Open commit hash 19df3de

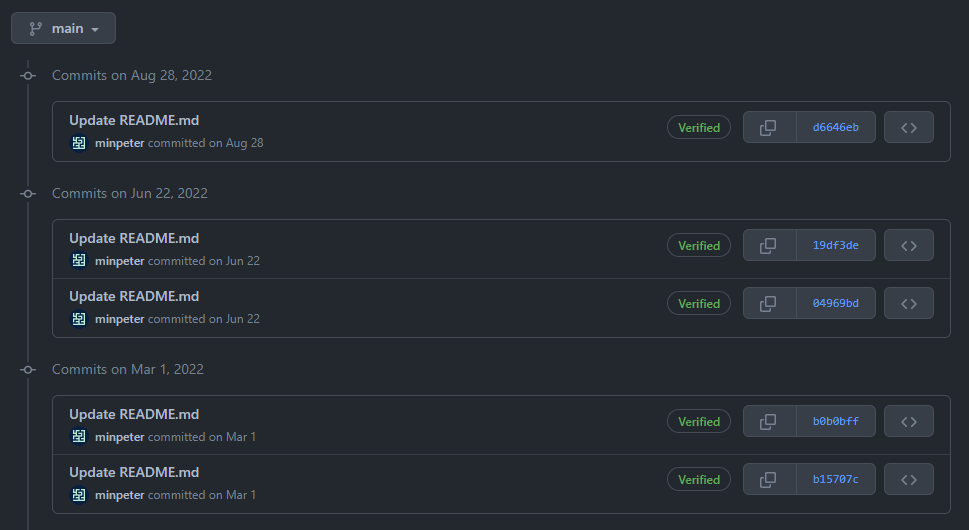[x=836, y=246]
